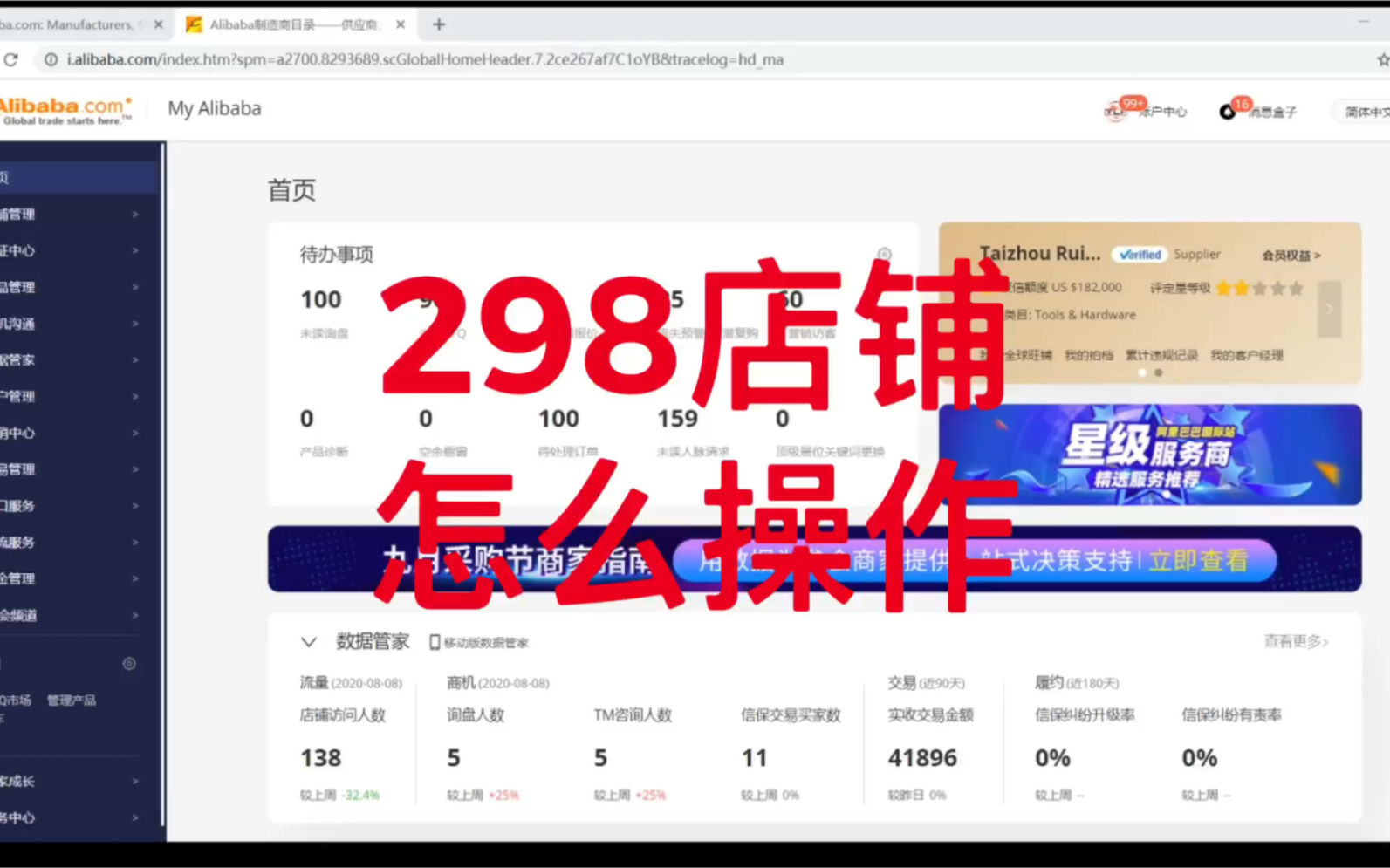Viewport: 1390px width, 868px height.
Task: Open 消息盒子 notification bell icon
Action: 1227,112
